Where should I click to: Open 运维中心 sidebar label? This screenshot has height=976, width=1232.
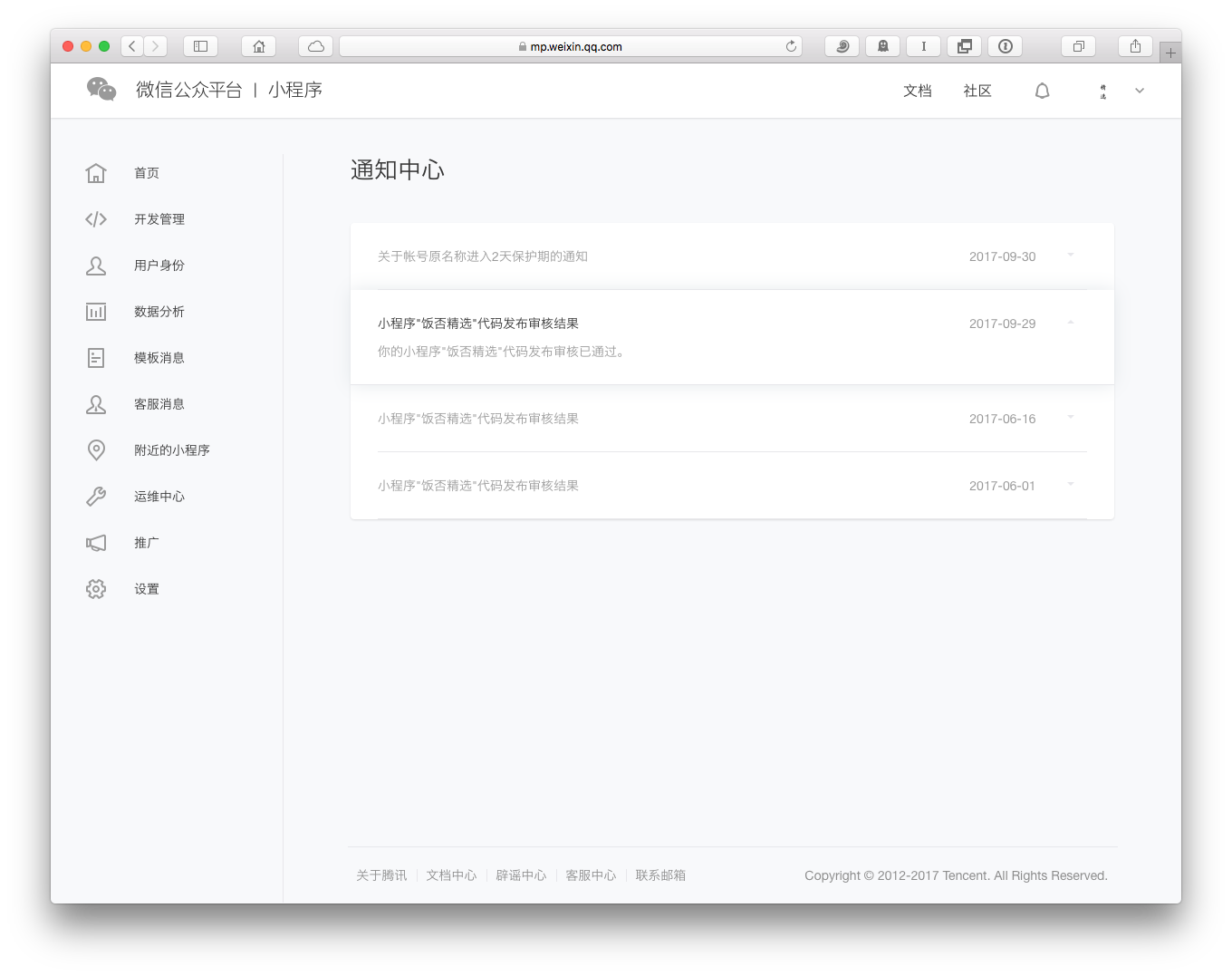pyautogui.click(x=159, y=497)
